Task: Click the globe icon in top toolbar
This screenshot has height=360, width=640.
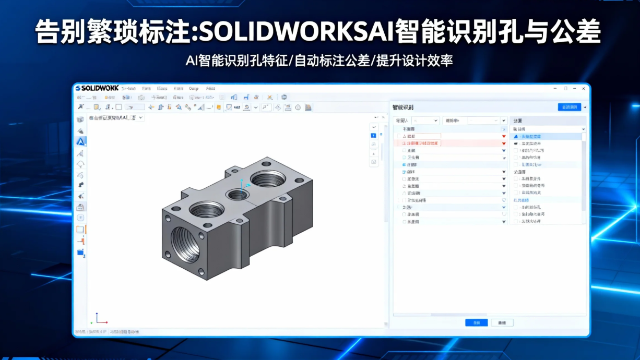Action: tap(284, 97)
